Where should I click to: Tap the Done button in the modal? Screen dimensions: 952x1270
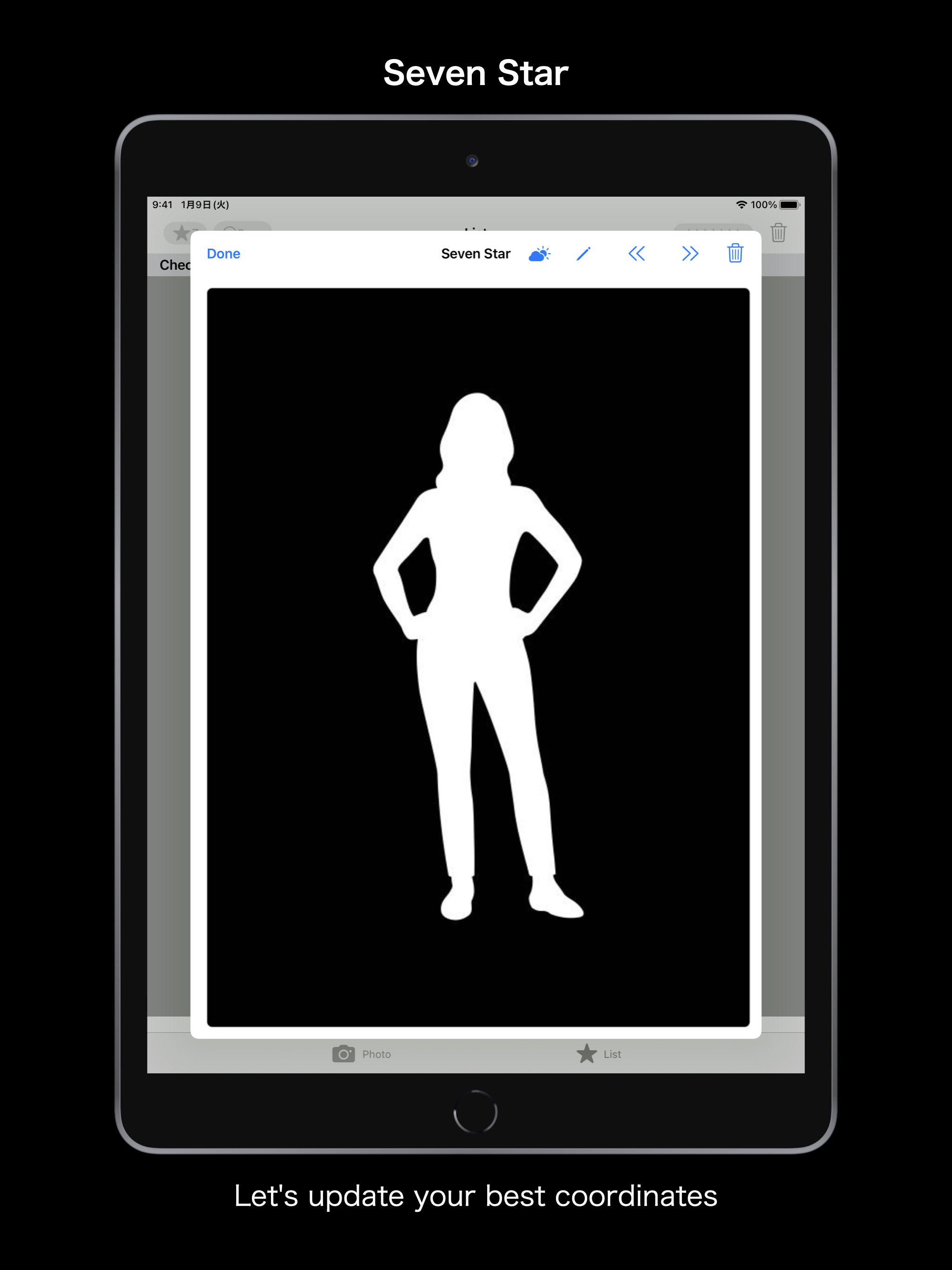pos(224,254)
